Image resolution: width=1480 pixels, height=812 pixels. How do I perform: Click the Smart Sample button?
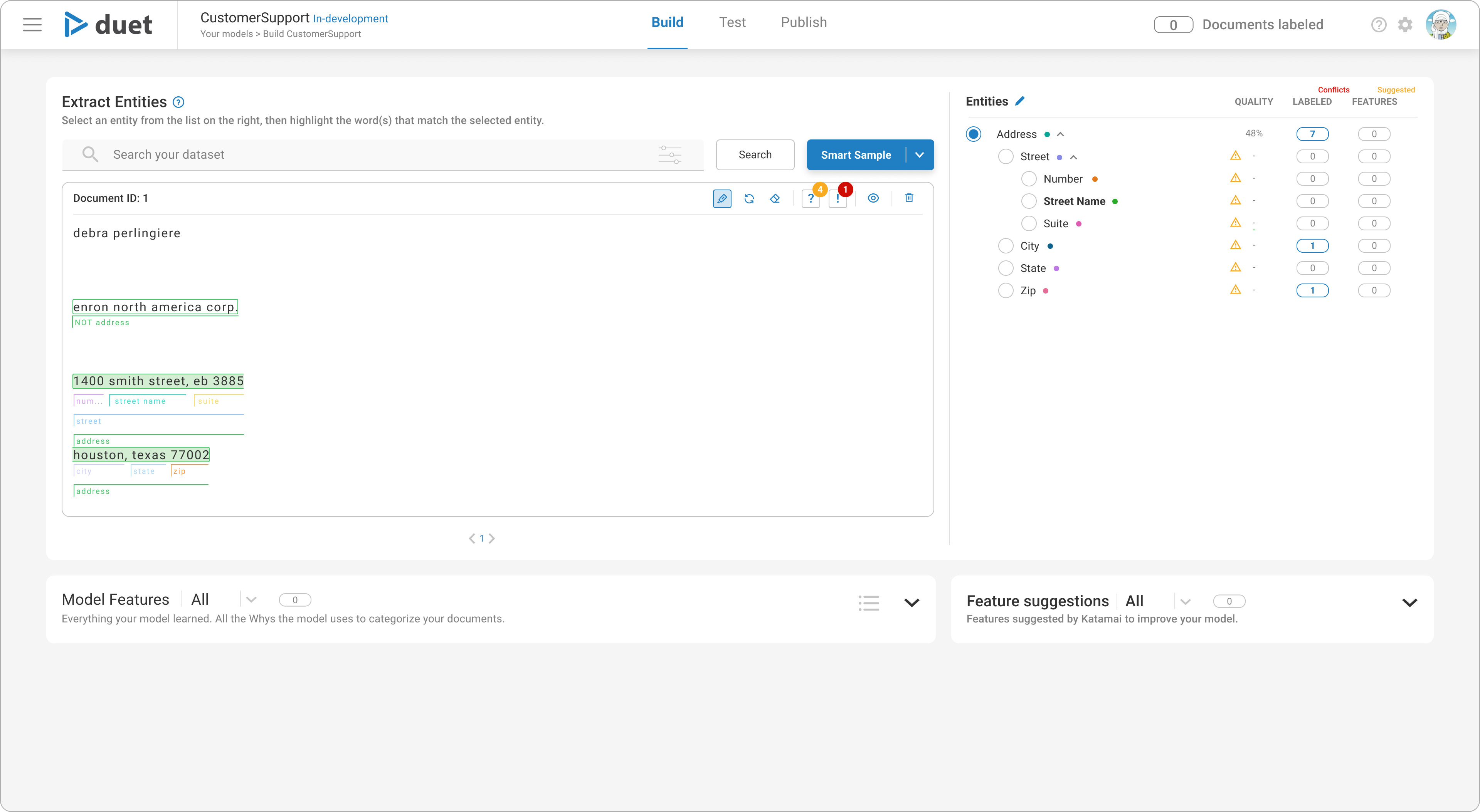pos(856,155)
